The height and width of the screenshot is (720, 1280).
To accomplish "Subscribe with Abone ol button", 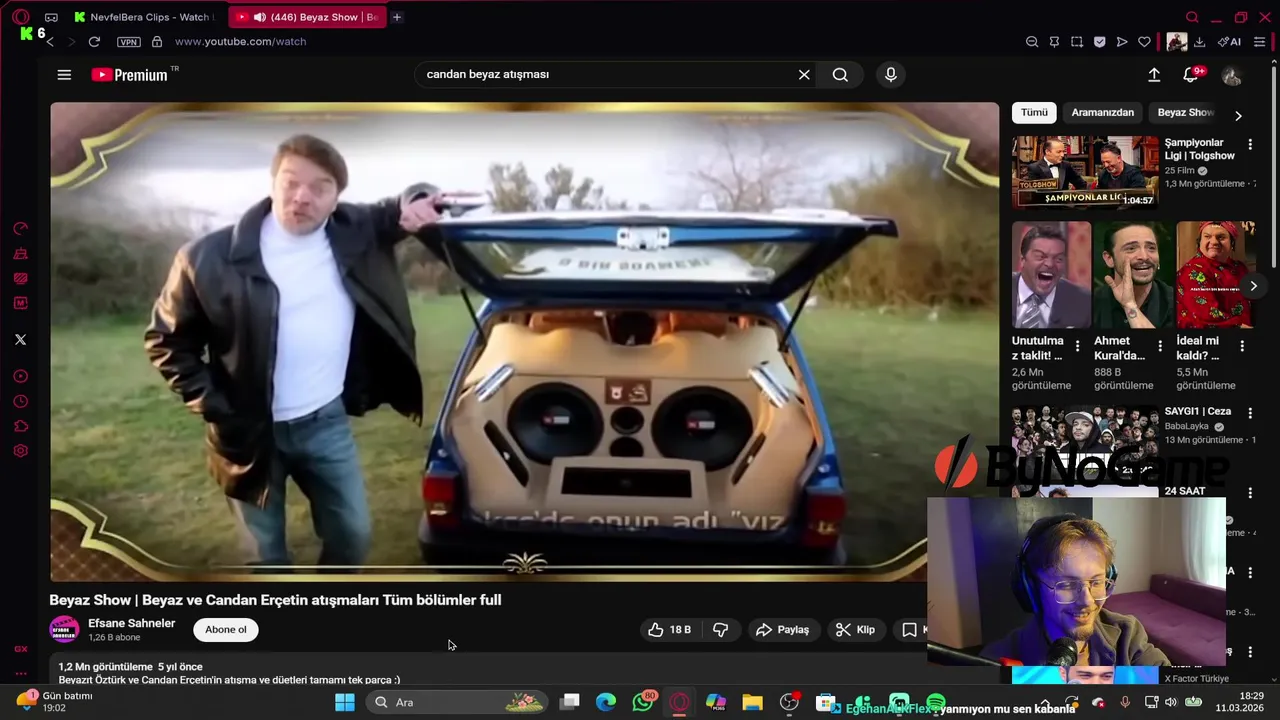I will tap(226, 630).
